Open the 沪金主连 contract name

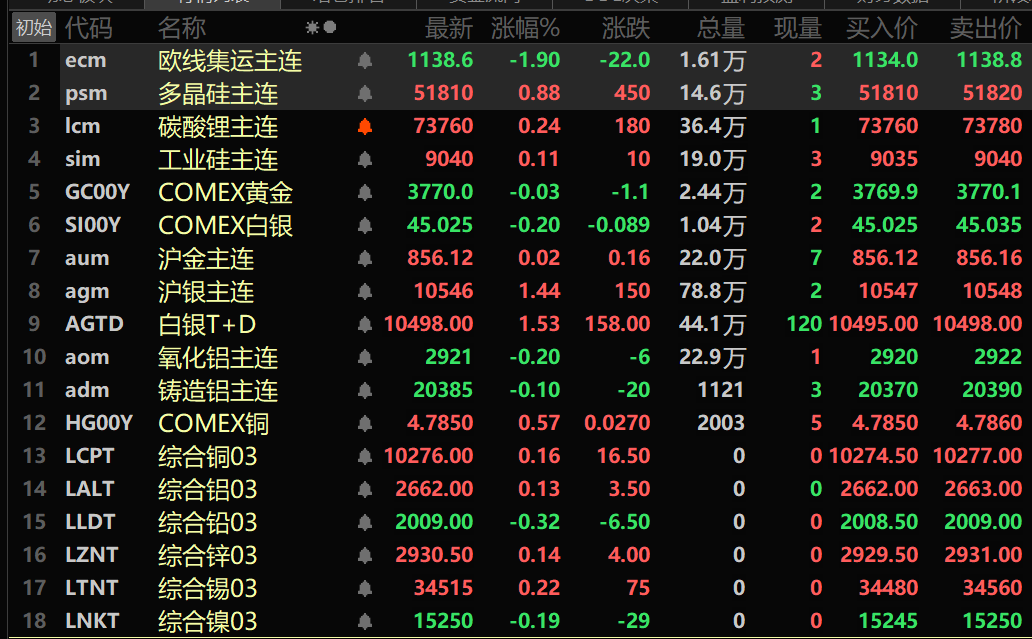click(x=206, y=259)
